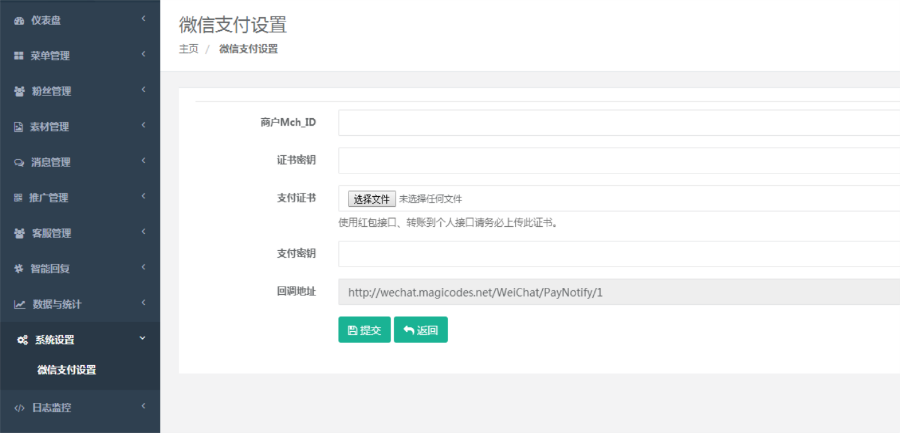
Task: Expand the 仪表盘 menu chevron
Action: point(143,19)
